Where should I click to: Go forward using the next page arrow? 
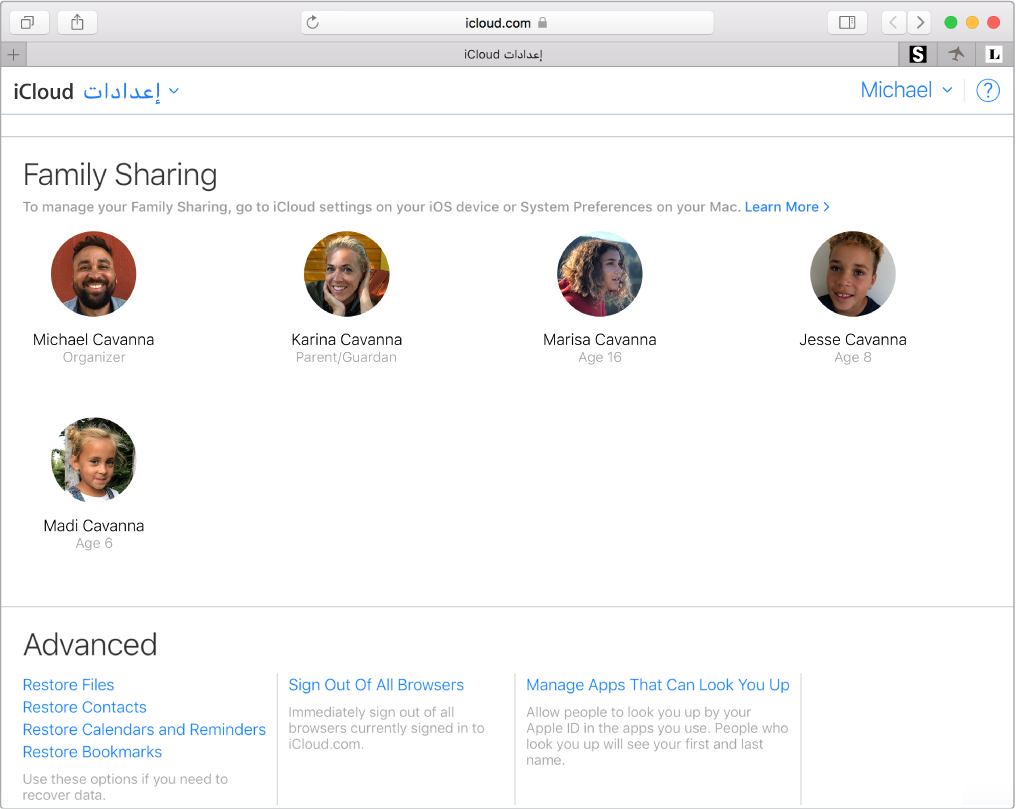pyautogui.click(x=919, y=21)
